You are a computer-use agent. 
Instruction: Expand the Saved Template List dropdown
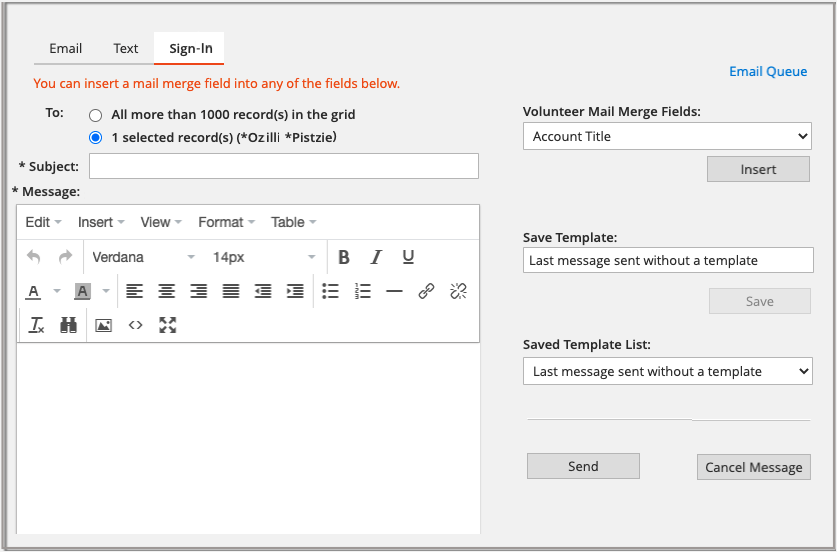pyautogui.click(x=666, y=371)
